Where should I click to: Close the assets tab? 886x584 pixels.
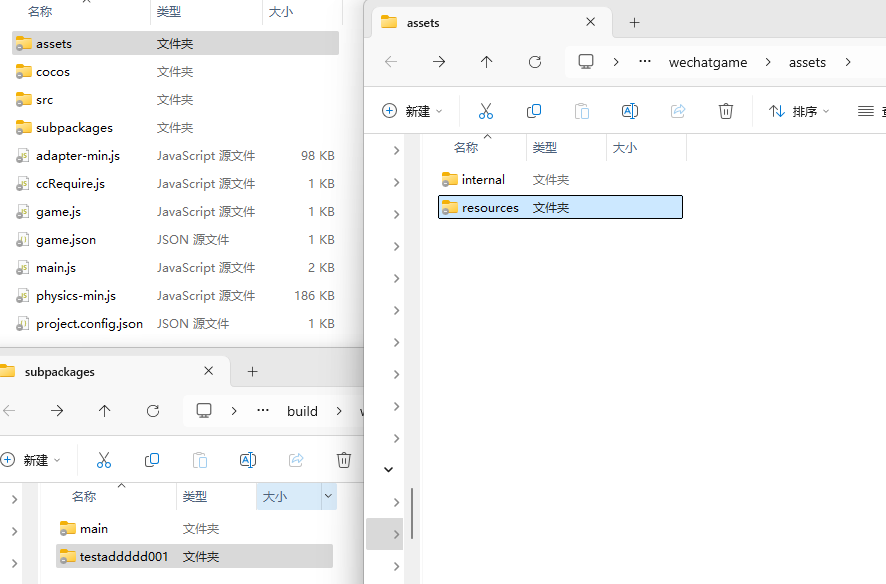coord(590,22)
